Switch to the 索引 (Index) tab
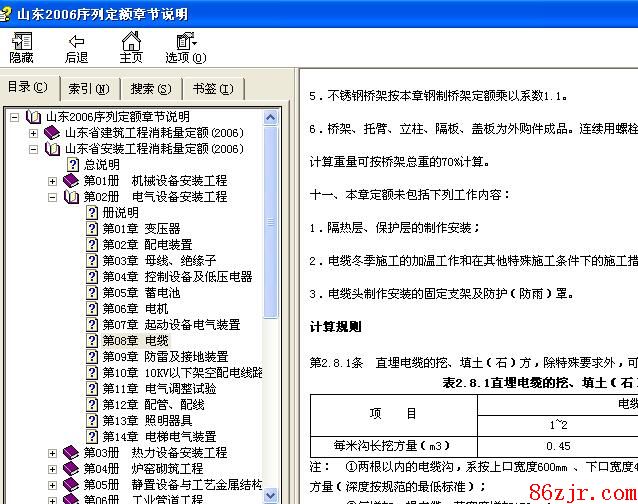The image size is (638, 504). (x=88, y=89)
